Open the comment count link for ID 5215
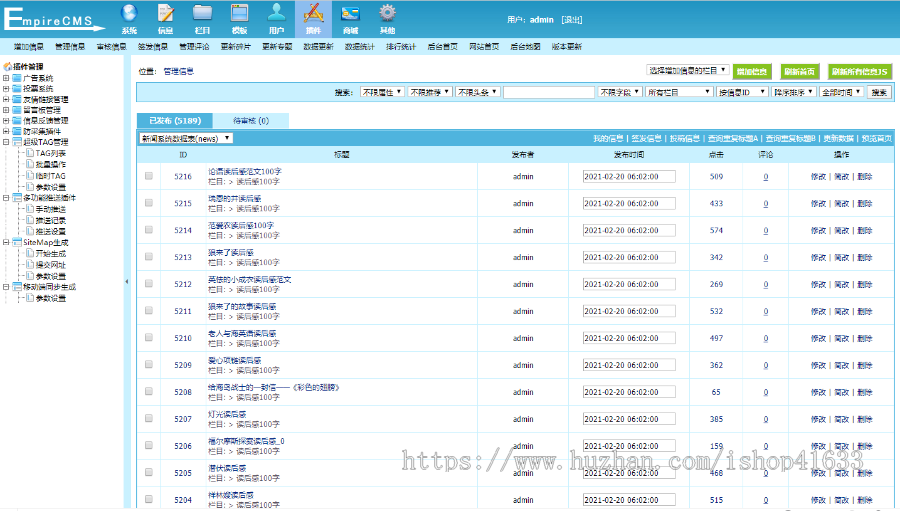900x511 pixels. [x=766, y=203]
